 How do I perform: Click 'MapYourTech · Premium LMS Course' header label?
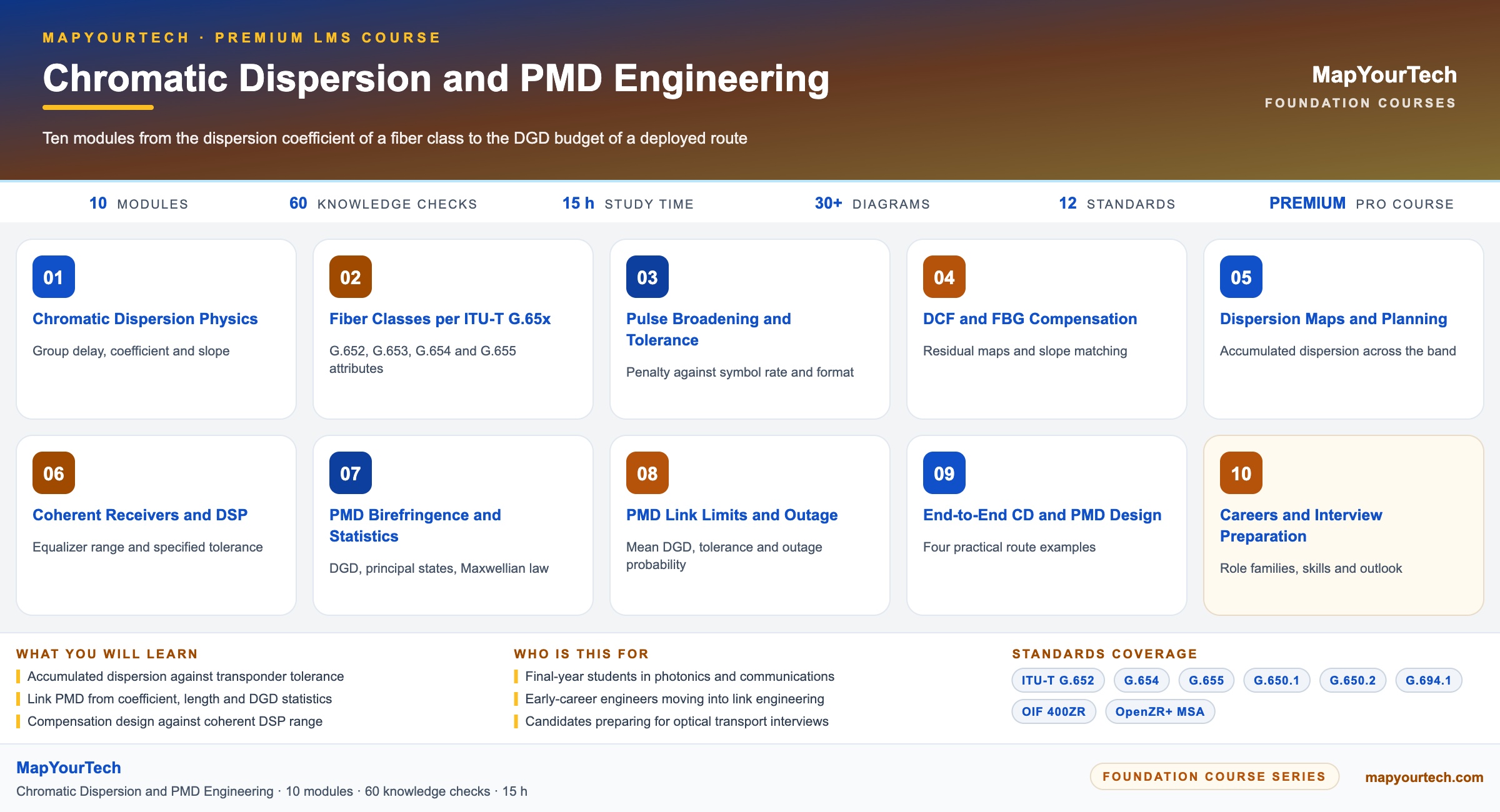[242, 37]
